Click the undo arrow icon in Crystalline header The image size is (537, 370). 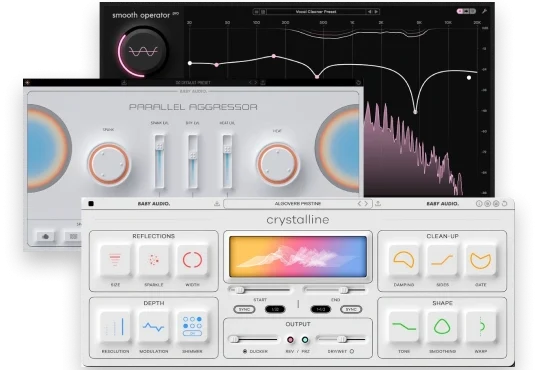pyautogui.click(x=504, y=204)
